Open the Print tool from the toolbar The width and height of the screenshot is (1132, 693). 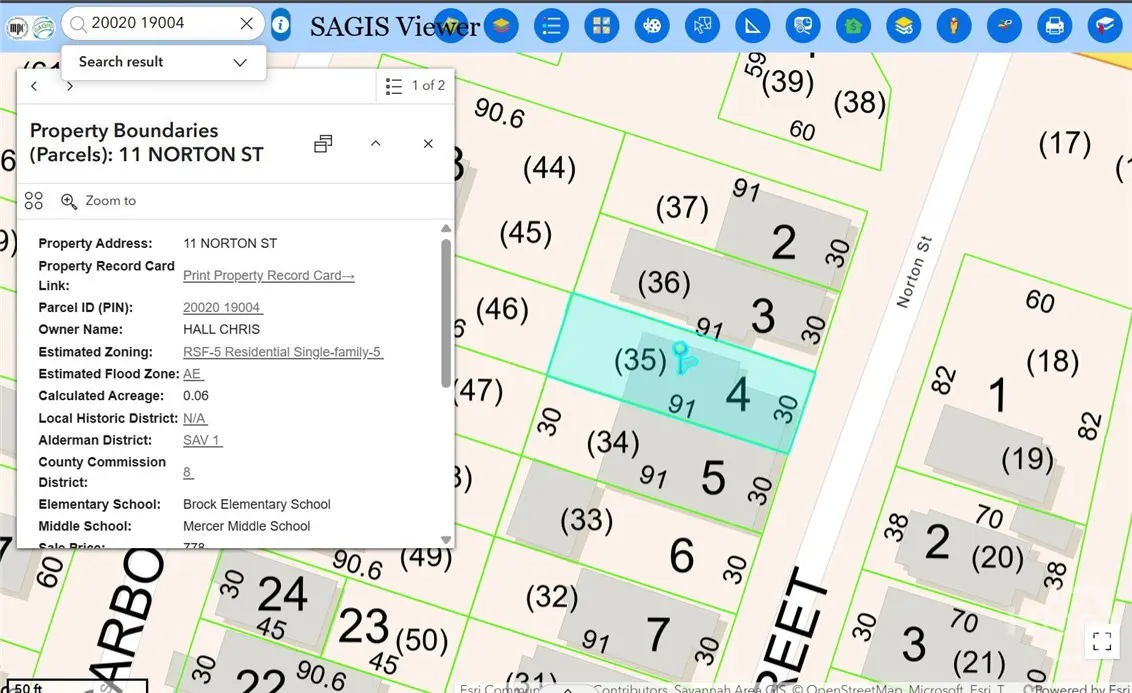(x=1054, y=25)
